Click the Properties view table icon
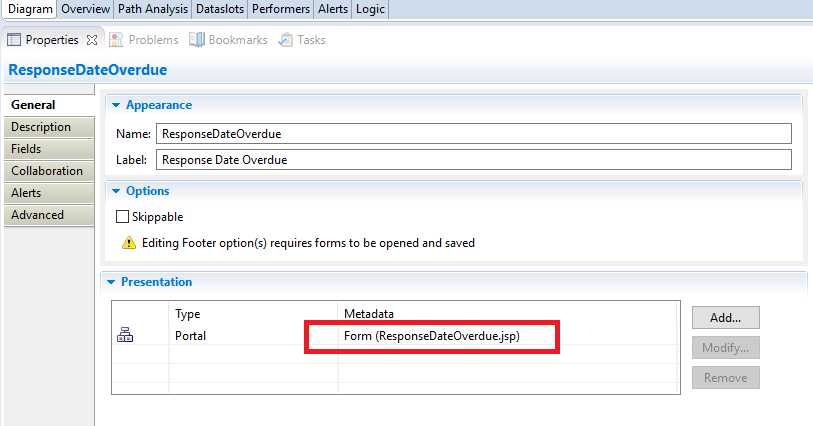Screen dimensions: 813x426 (x=14, y=40)
